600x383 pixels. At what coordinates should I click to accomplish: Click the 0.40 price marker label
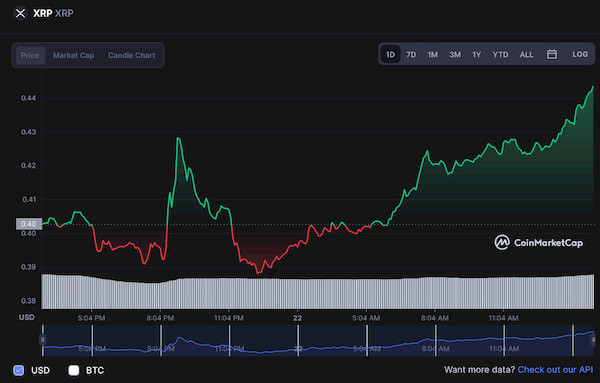[x=29, y=224]
